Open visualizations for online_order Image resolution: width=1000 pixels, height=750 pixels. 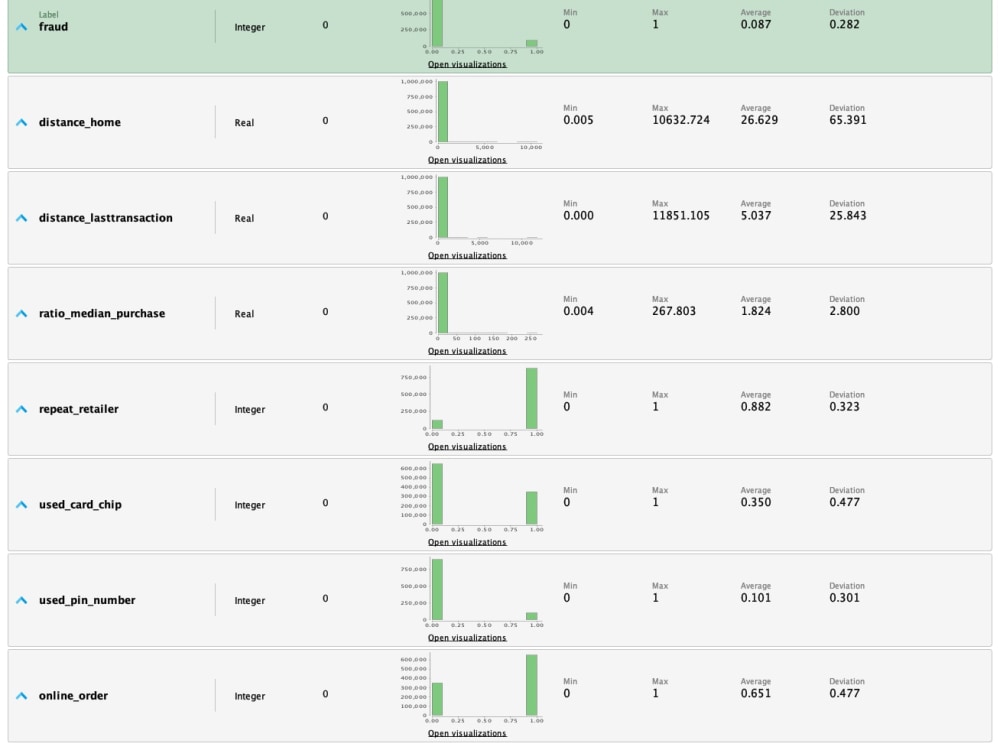[x=466, y=732]
